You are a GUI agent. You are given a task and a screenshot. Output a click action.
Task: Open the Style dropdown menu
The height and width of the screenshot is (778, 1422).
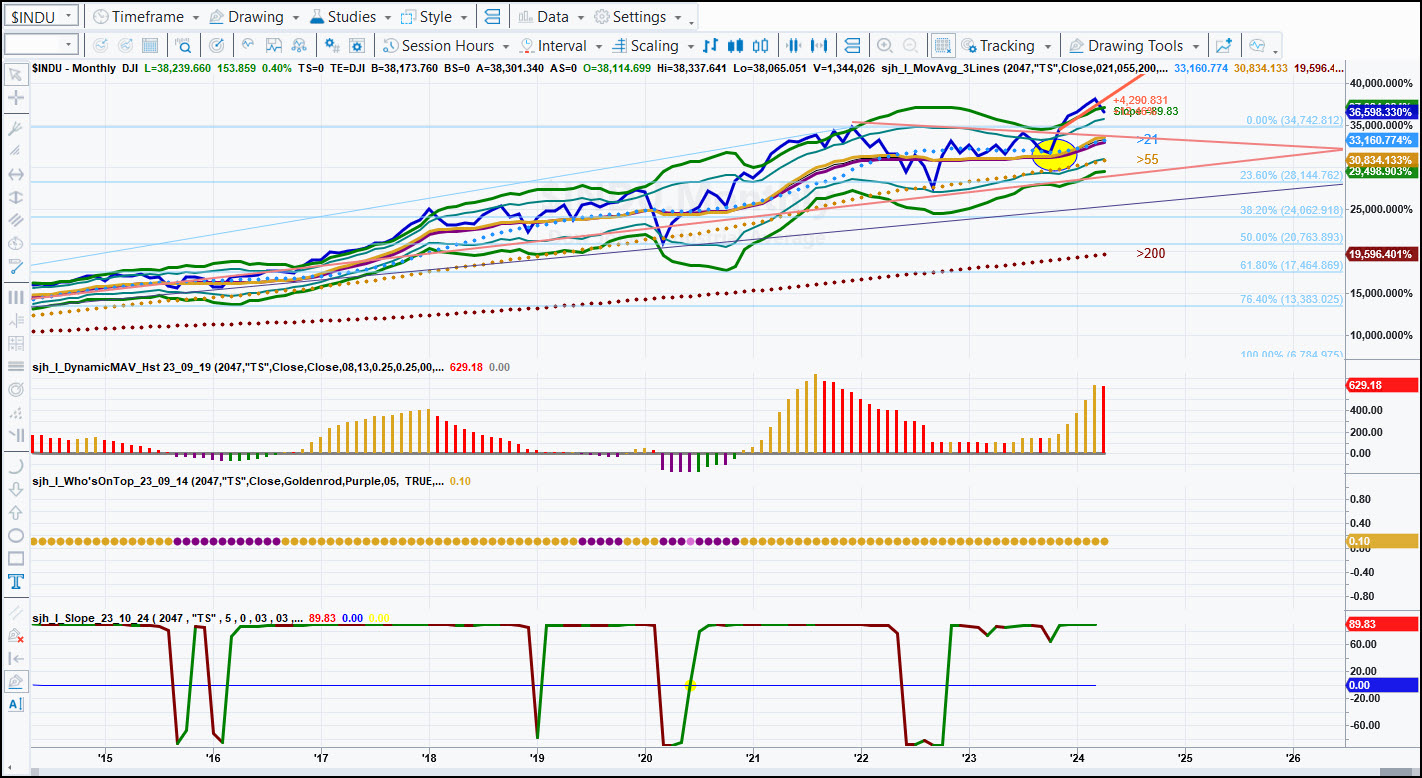click(x=436, y=17)
